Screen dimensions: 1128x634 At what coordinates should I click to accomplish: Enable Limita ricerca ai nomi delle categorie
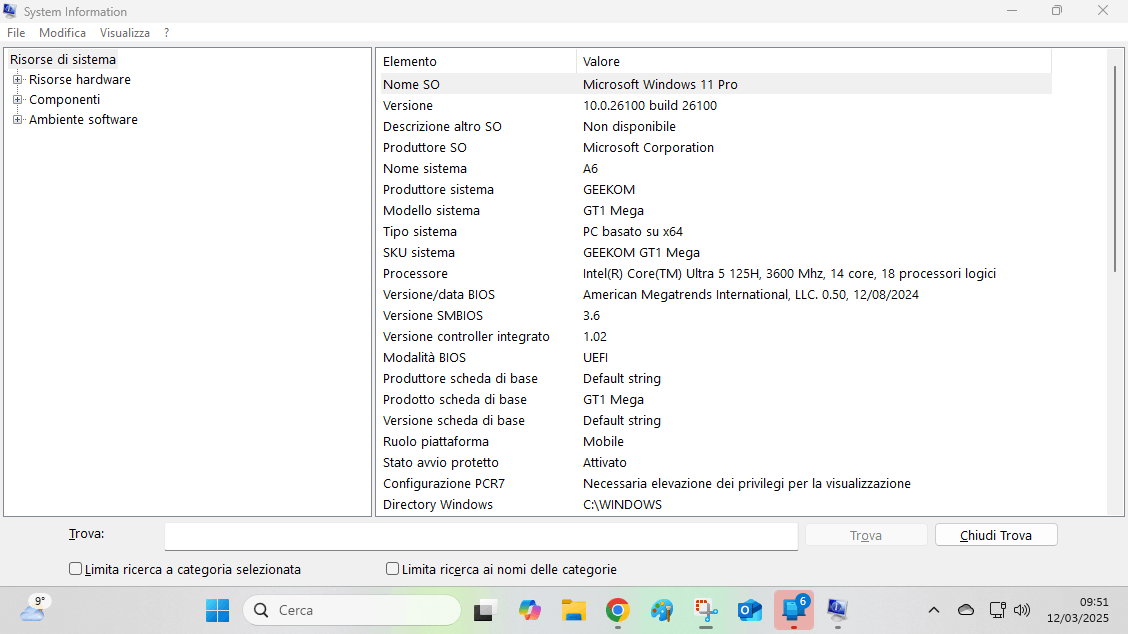pos(392,569)
